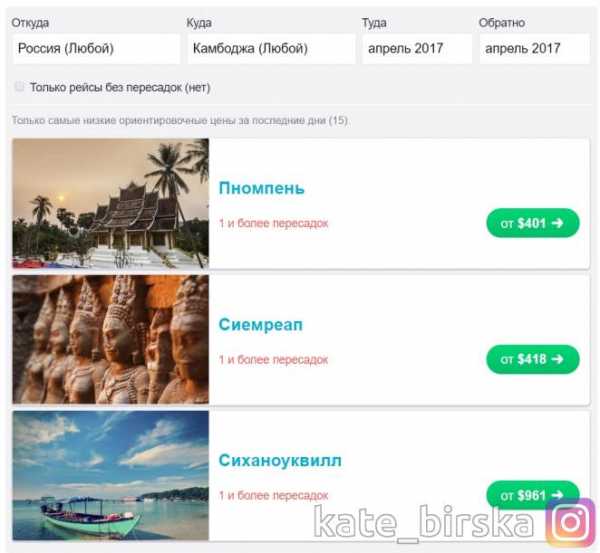
Task: Open the Сиемреап destination link
Action: click(x=261, y=325)
